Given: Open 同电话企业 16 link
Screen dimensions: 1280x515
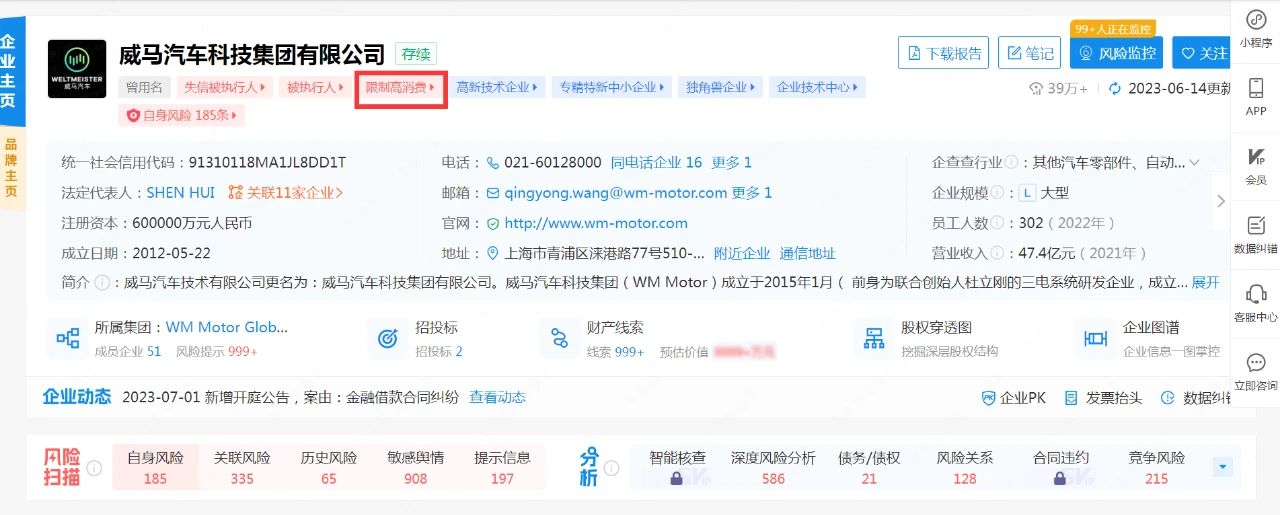Looking at the screenshot, I should click(656, 162).
